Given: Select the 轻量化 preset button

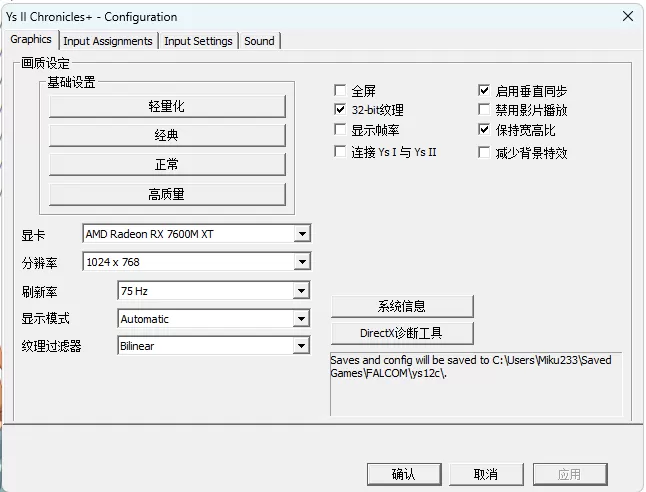Looking at the screenshot, I should [x=167, y=106].
